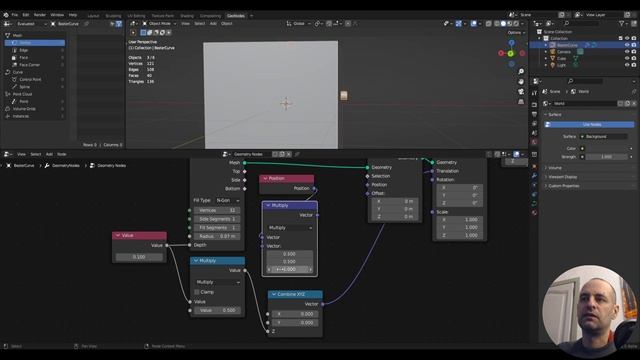
Task: Open the Modifiers wrench properties tab
Action: tap(534, 176)
